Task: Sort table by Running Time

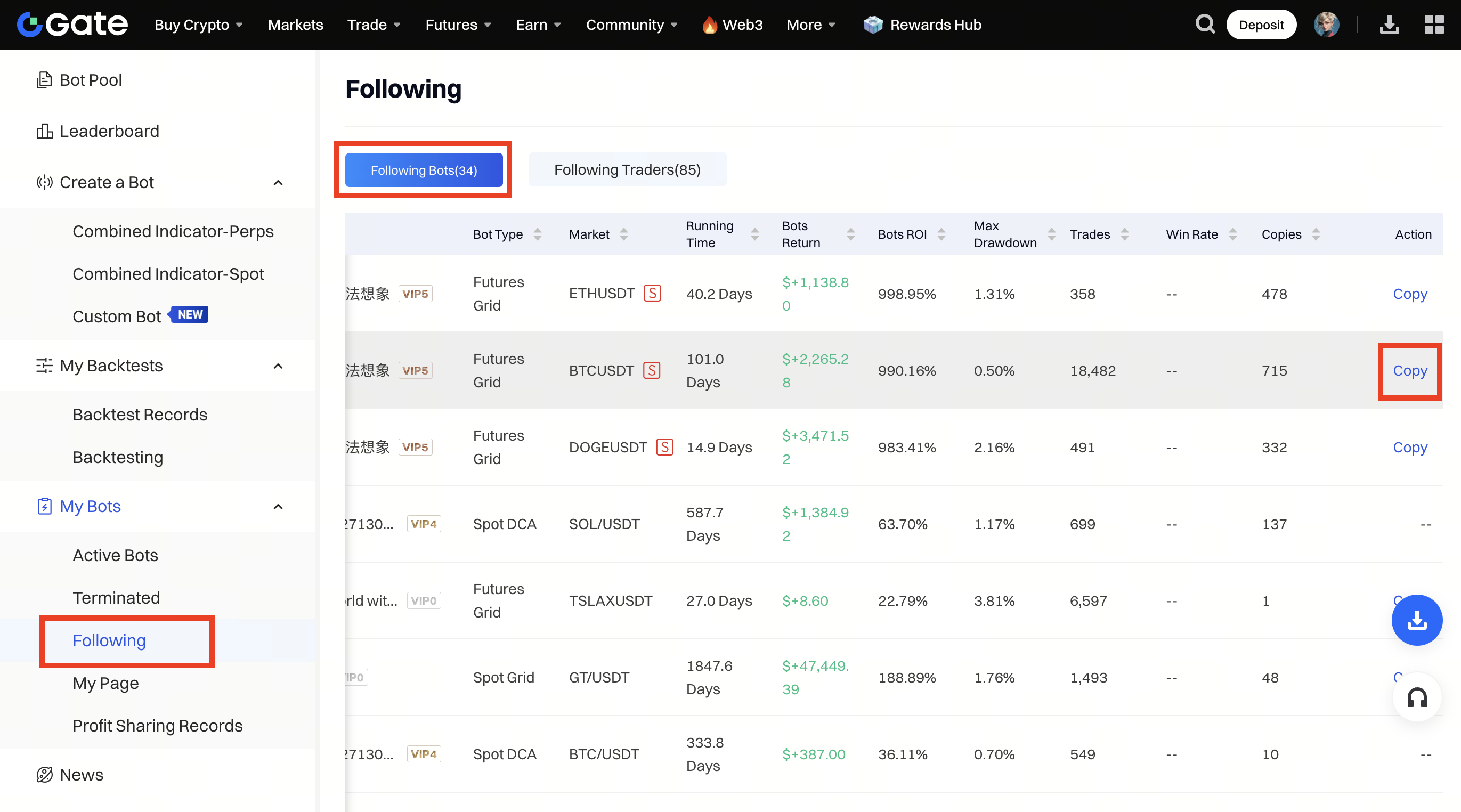Action: coord(755,234)
